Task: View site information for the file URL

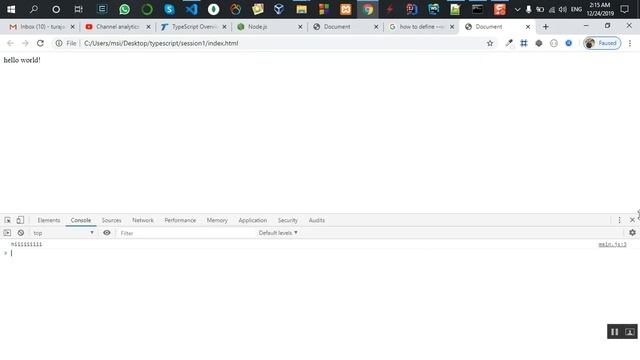Action: coord(59,43)
